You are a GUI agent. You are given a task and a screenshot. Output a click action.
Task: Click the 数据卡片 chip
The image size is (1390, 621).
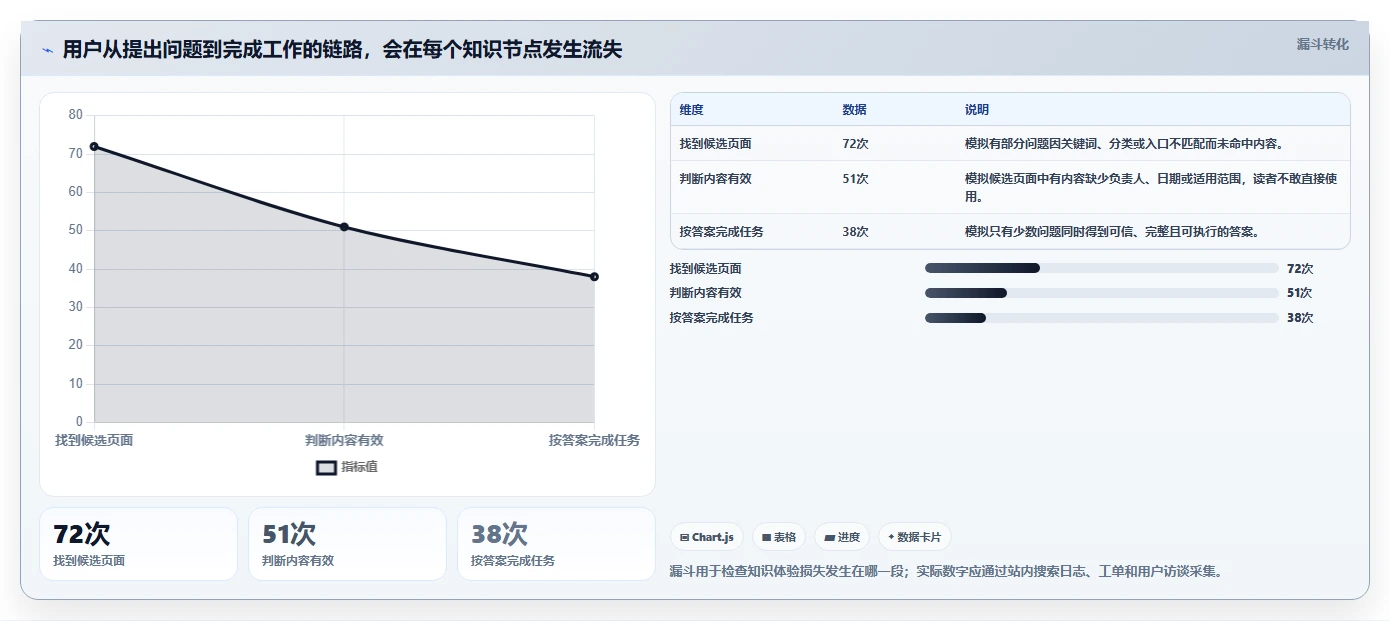point(915,537)
